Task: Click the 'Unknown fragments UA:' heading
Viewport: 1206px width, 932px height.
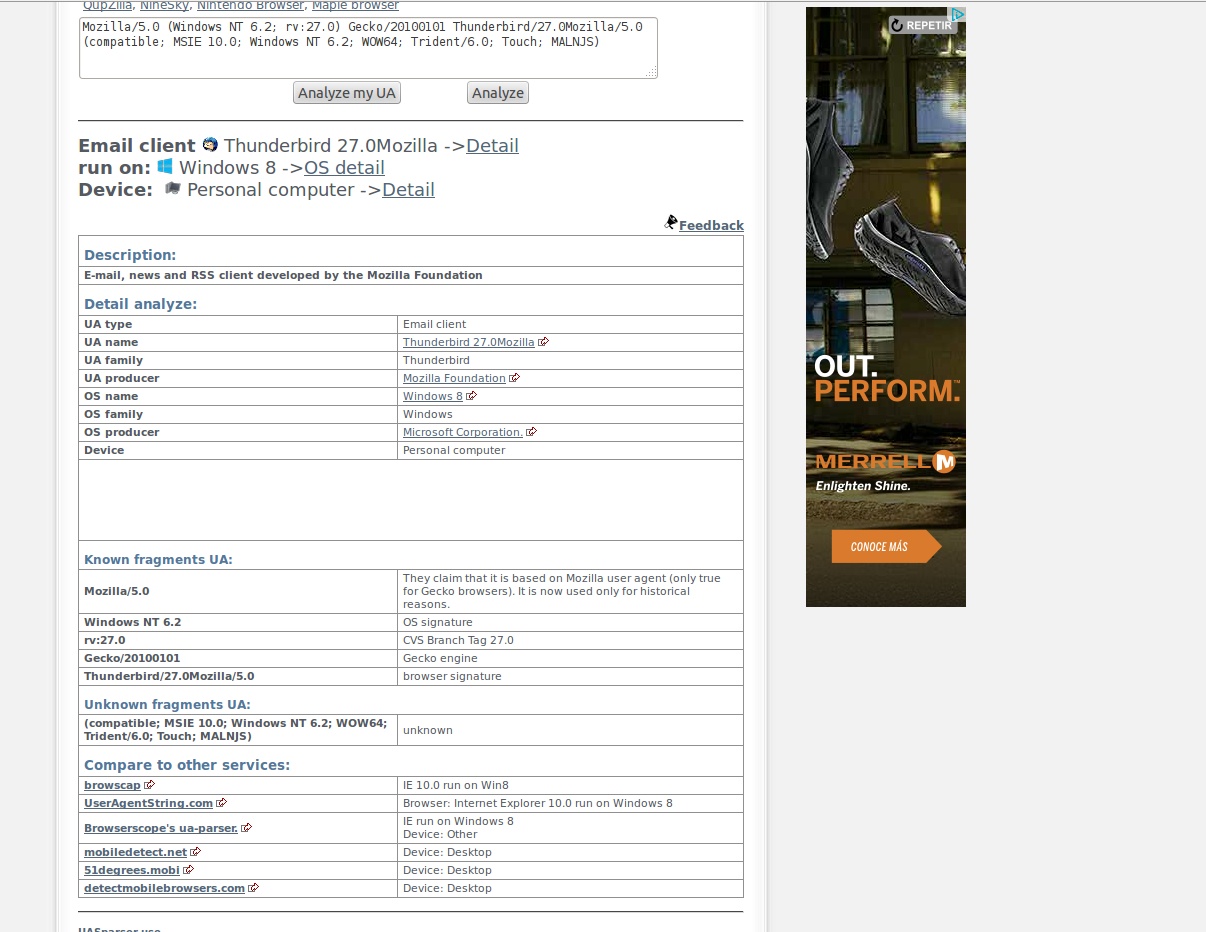Action: coord(167,704)
